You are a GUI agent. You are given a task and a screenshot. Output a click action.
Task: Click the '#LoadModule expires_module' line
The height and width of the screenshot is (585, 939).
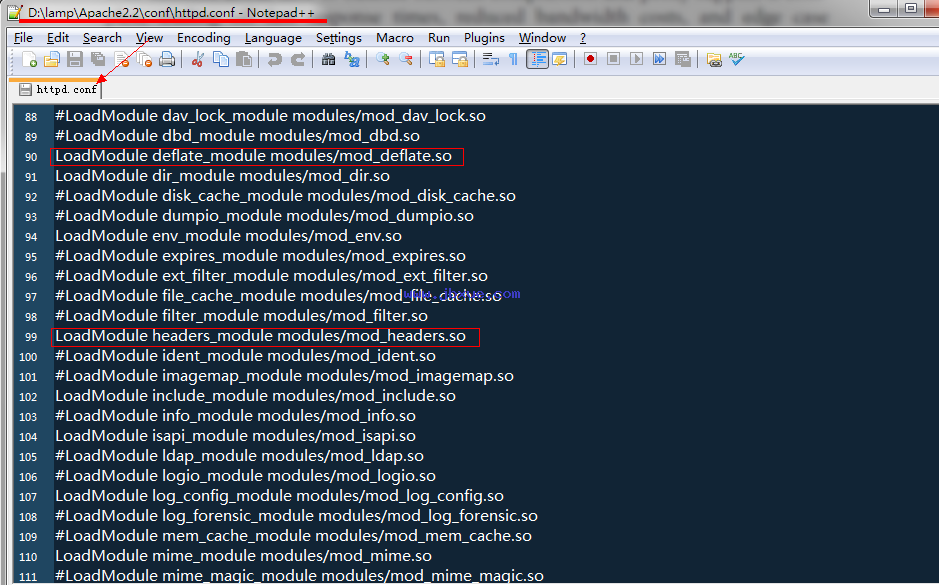point(261,256)
